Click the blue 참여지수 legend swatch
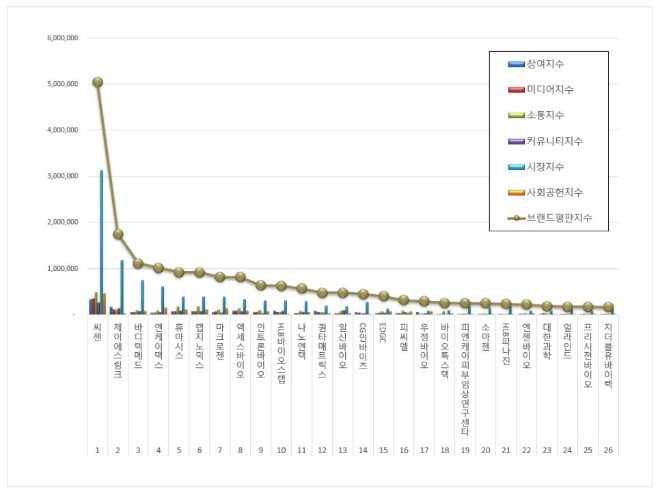Image resolution: width=660 pixels, height=492 pixels. (x=516, y=64)
